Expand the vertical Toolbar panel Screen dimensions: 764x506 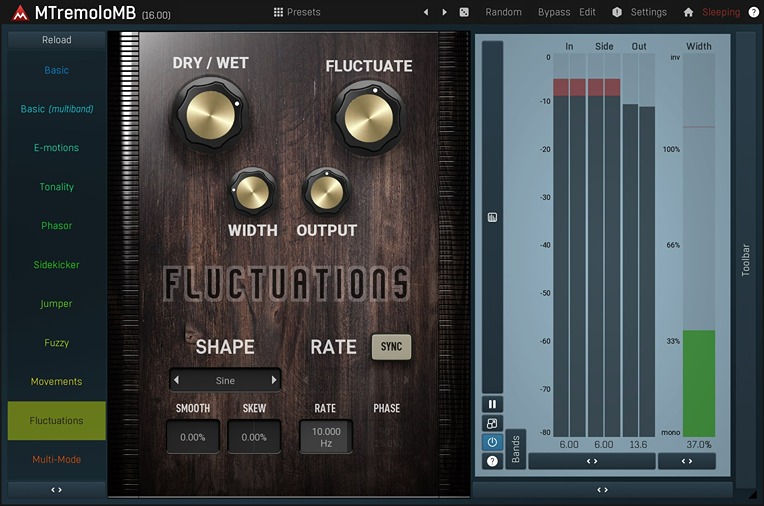tap(745, 260)
